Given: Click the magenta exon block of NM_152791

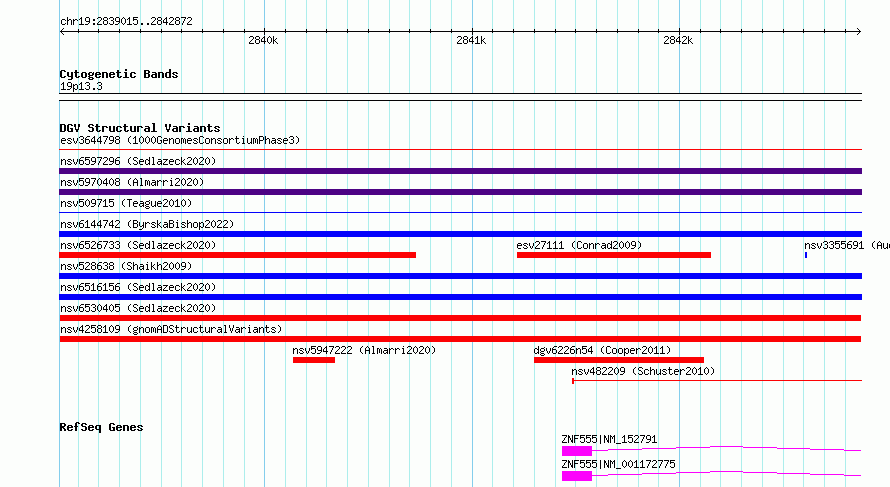Looking at the screenshot, I should coord(577,451).
